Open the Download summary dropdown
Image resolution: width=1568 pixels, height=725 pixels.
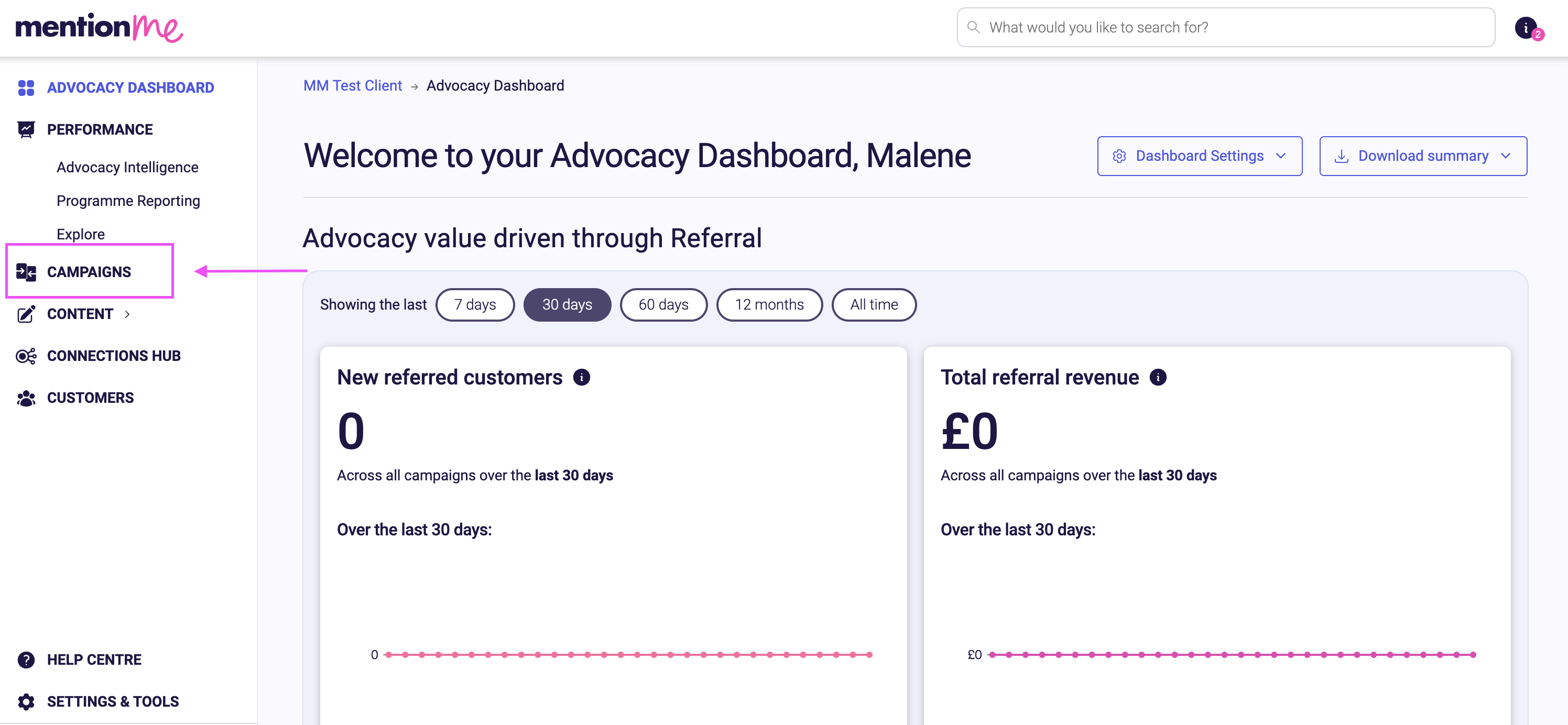[1422, 156]
